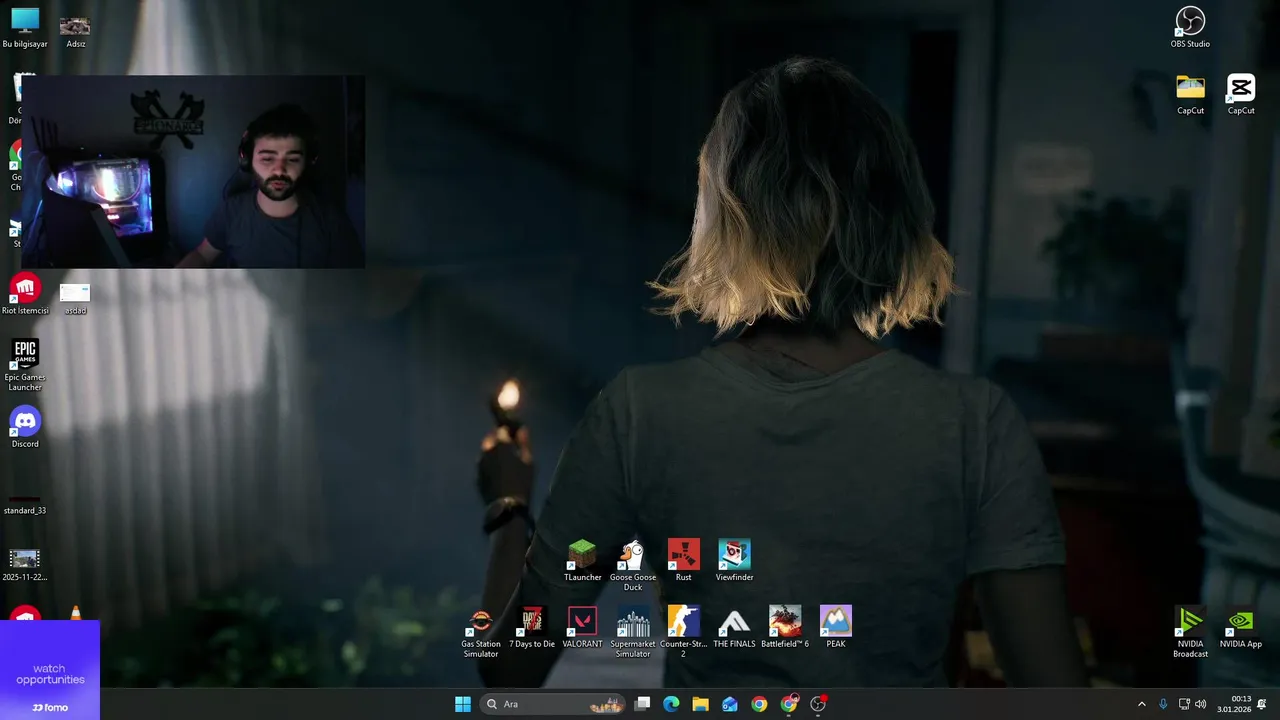1280x720 pixels.
Task: Click the microphone icon in system tray
Action: [1163, 704]
